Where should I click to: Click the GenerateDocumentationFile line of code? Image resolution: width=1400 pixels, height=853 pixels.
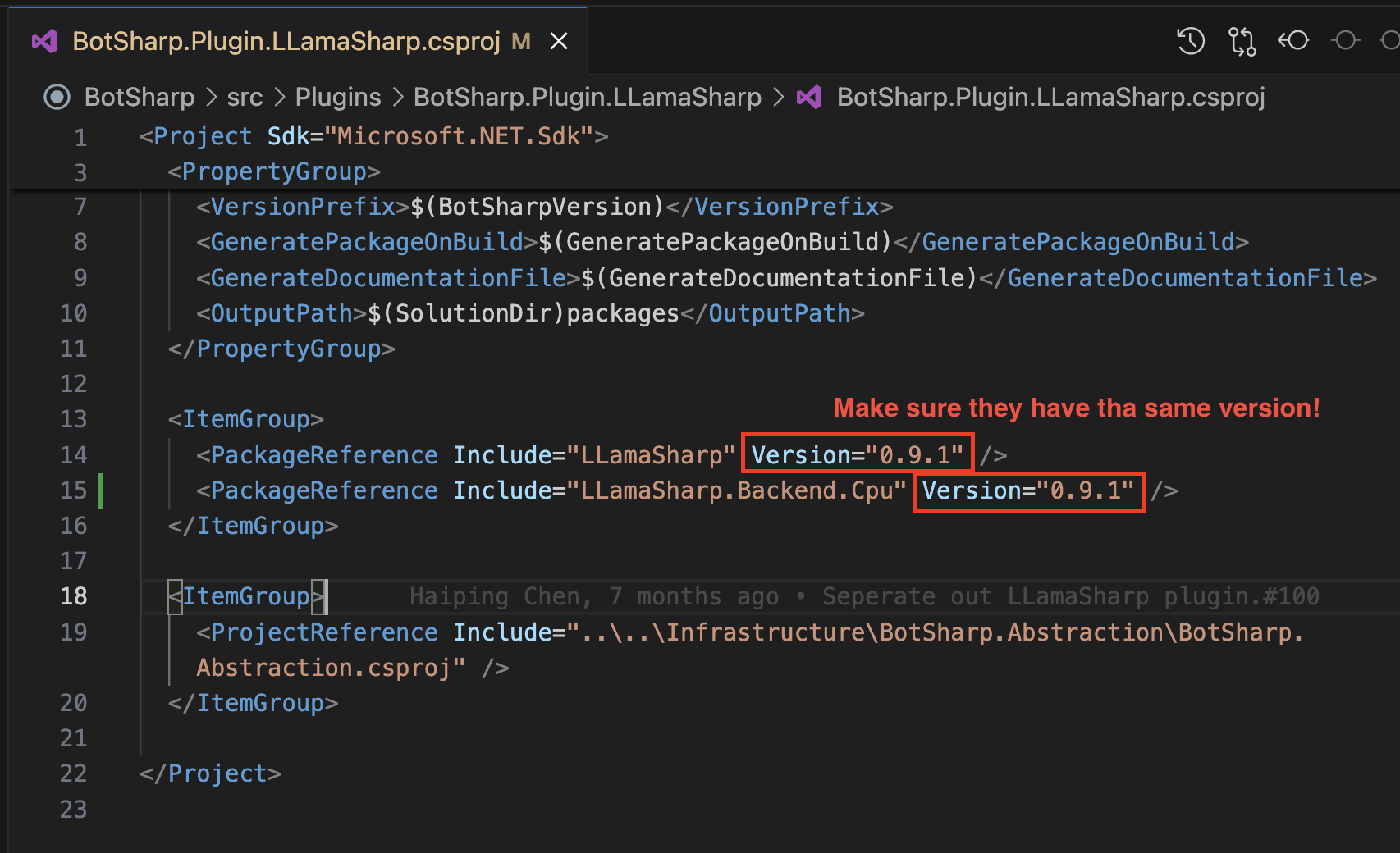click(x=786, y=278)
